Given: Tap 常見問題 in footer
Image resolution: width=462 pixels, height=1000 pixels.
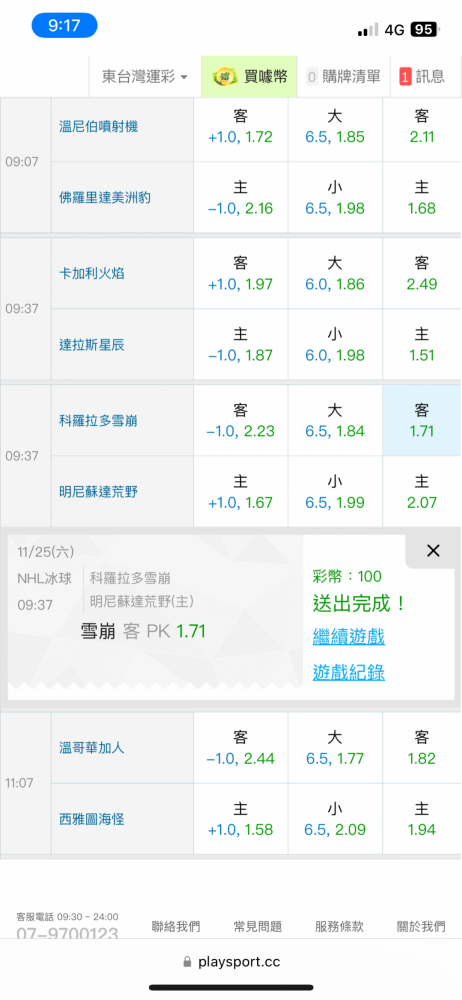Looking at the screenshot, I should [258, 927].
